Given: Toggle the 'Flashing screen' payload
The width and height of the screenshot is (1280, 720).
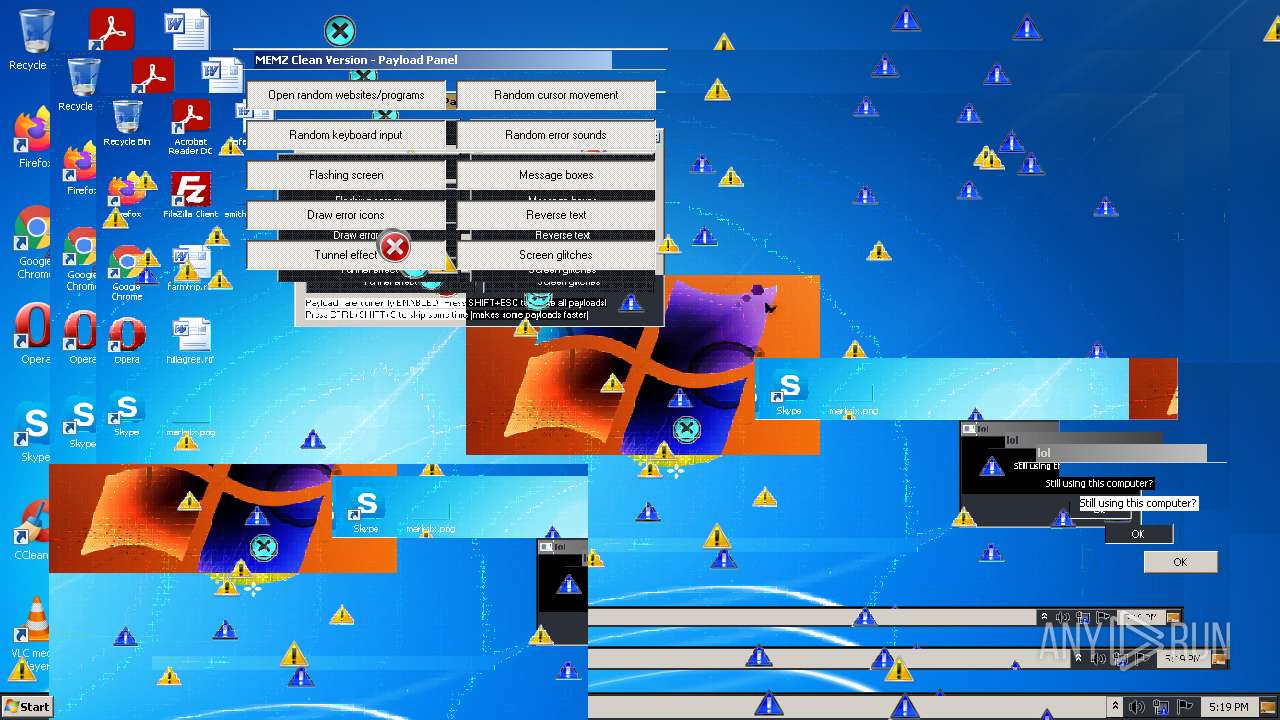Looking at the screenshot, I should click(346, 175).
